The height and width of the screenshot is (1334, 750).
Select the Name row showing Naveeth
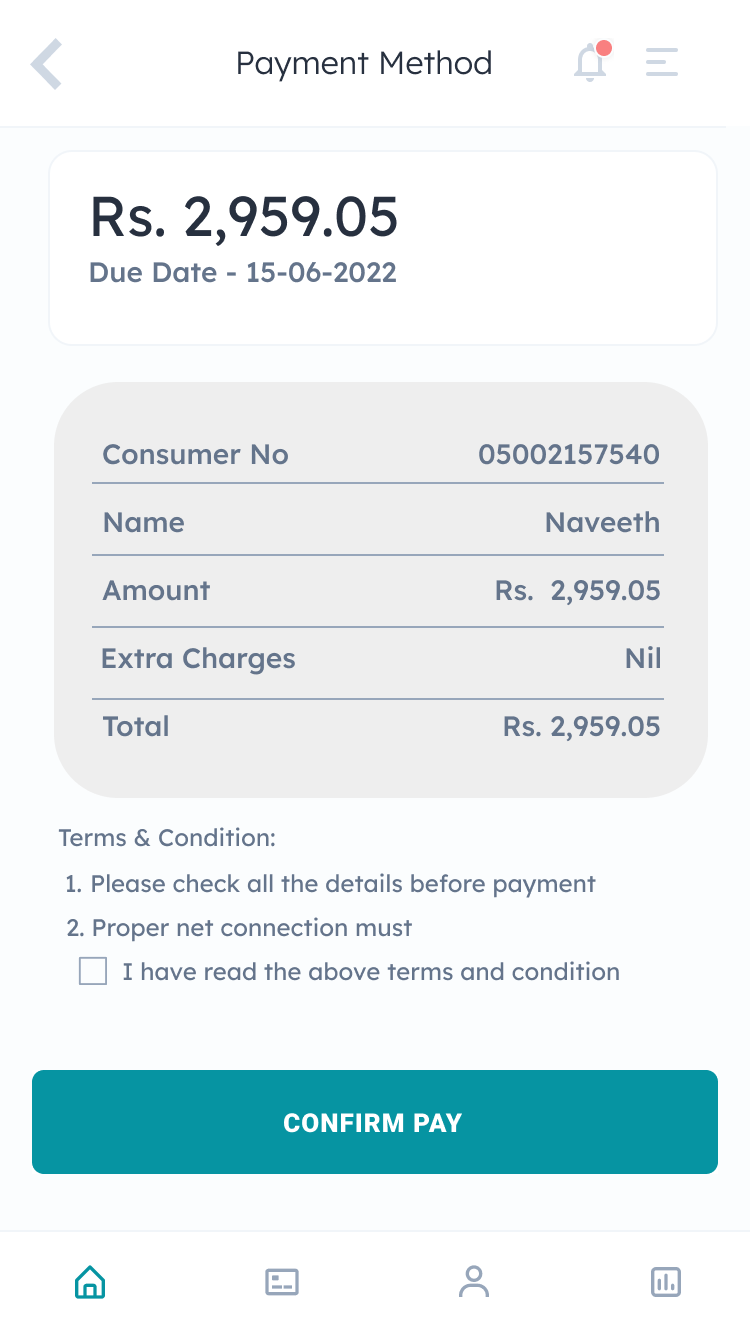coord(378,522)
